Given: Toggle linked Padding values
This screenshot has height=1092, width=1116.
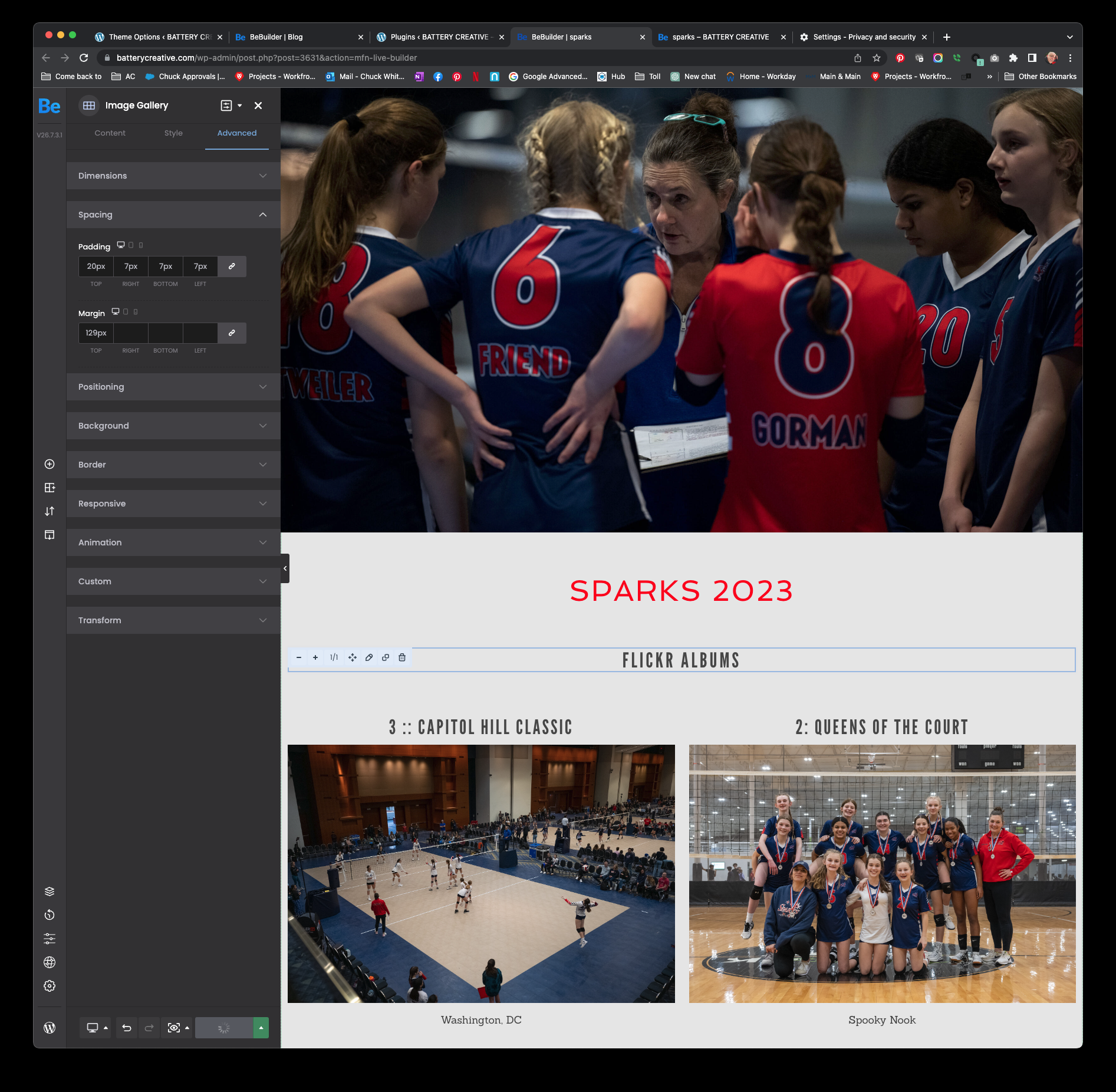Looking at the screenshot, I should pos(232,267).
